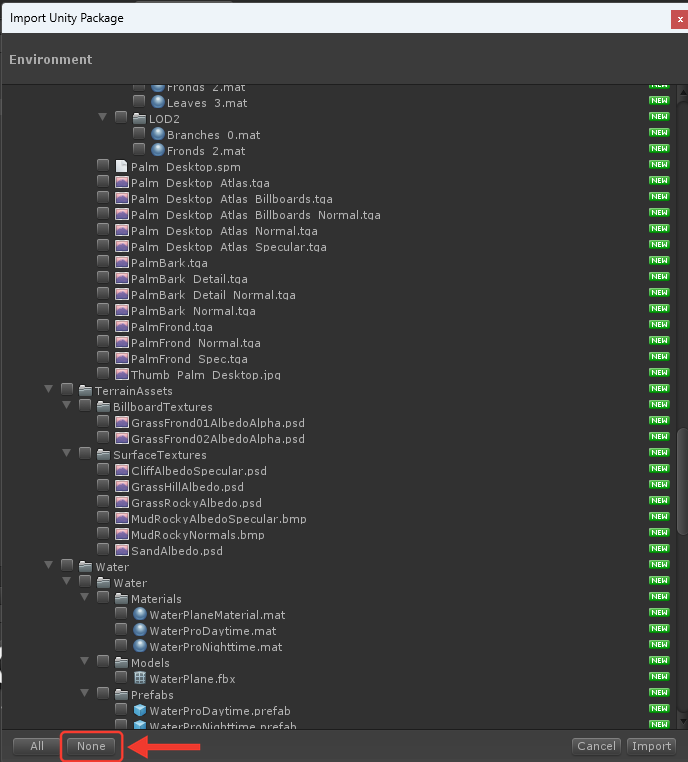Viewport: 688px width, 762px height.
Task: Click the WaterProDaytime.mat material icon
Action: (x=139, y=630)
